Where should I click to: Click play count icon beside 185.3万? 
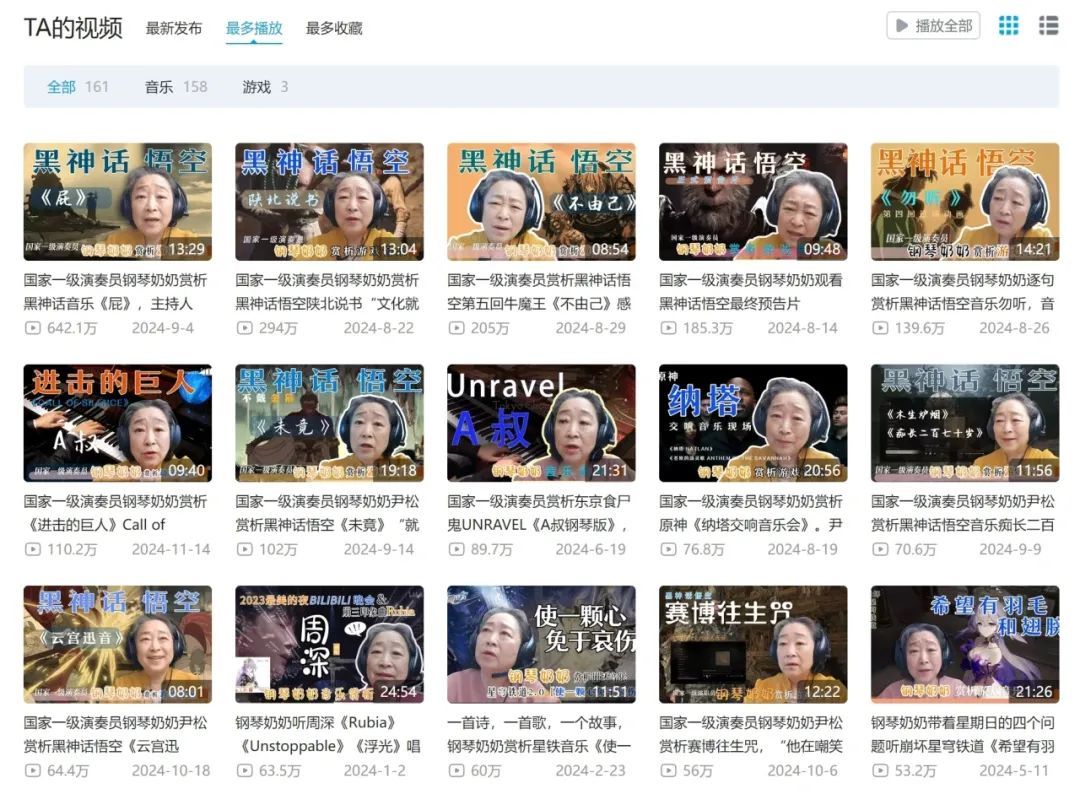668,328
